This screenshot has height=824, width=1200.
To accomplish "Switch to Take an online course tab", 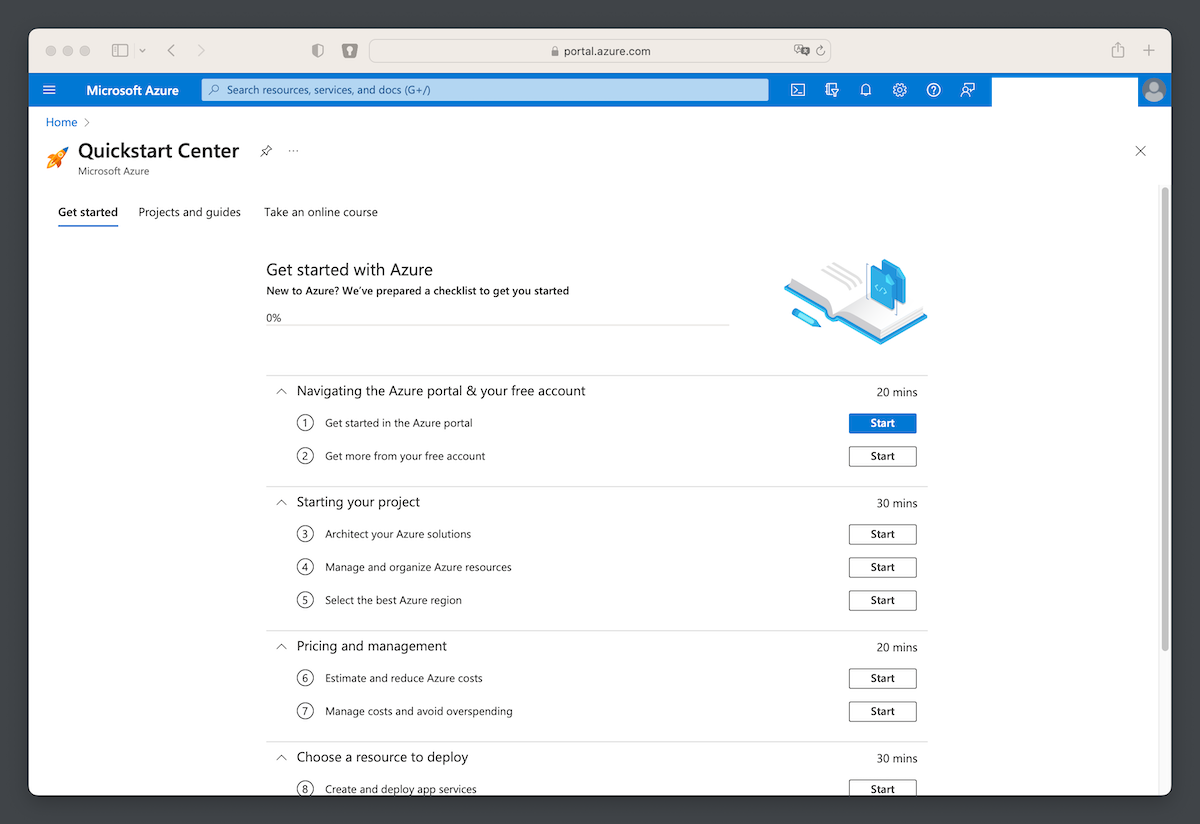I will tap(321, 212).
